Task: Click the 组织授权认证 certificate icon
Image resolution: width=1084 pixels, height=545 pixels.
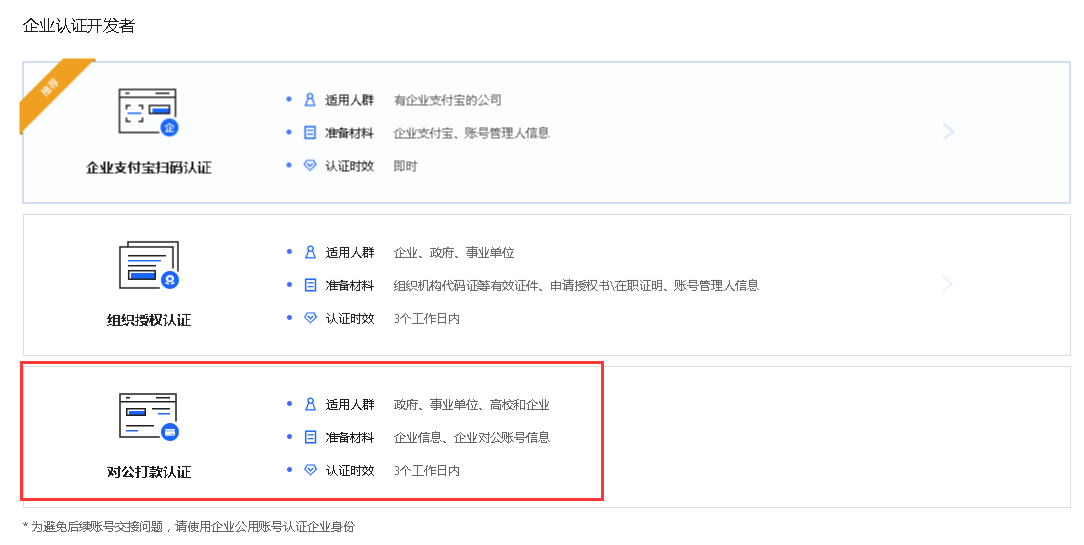Action: [x=148, y=264]
